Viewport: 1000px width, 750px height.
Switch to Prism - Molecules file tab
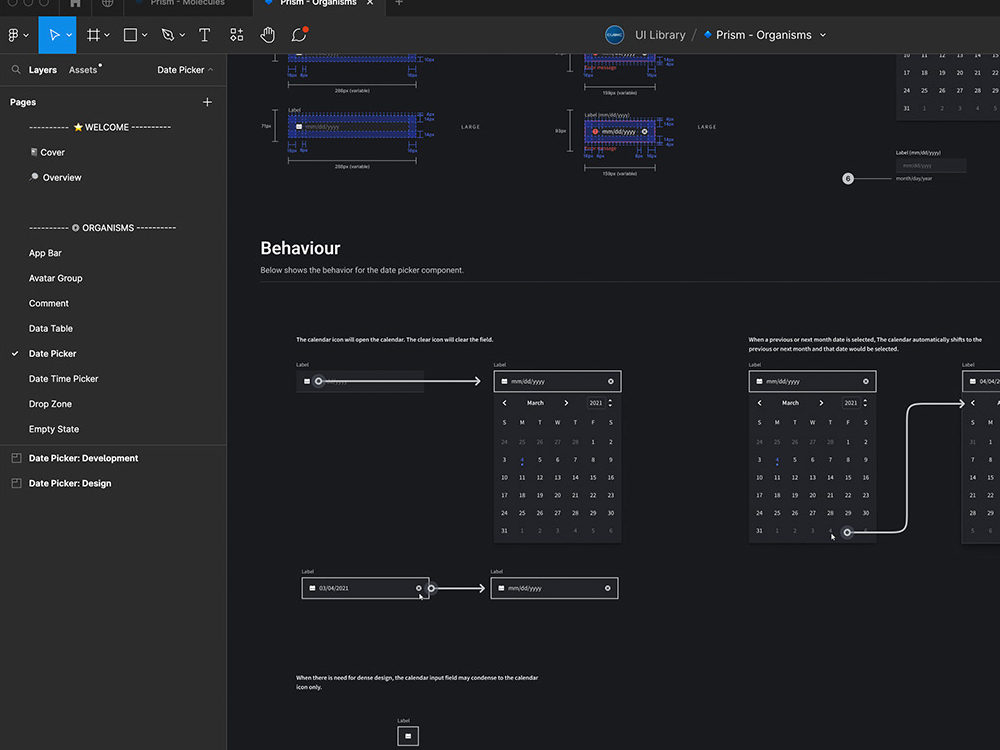pyautogui.click(x=188, y=3)
